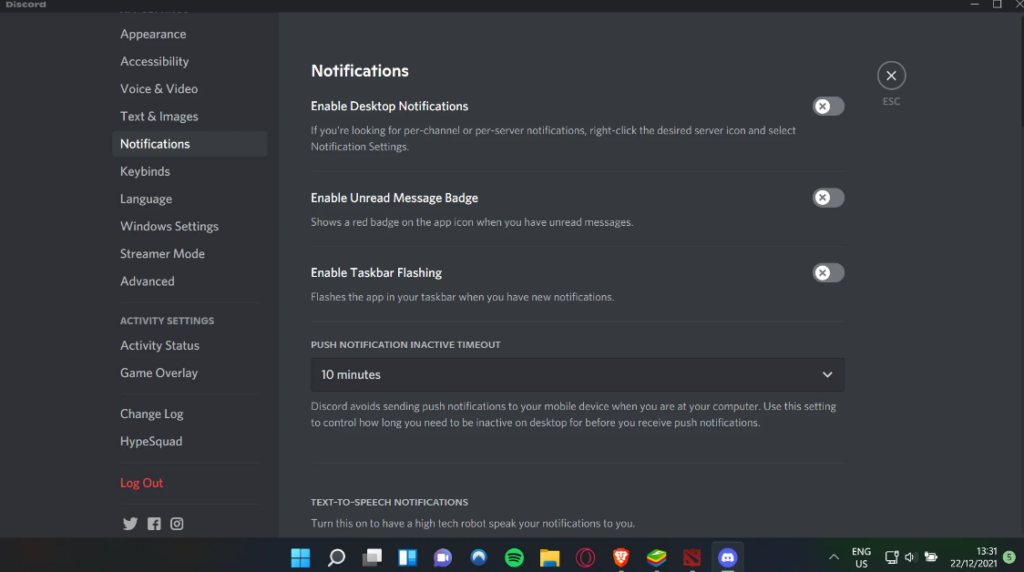The height and width of the screenshot is (572, 1024).
Task: Click the Discord taskbar icon
Action: (728, 558)
